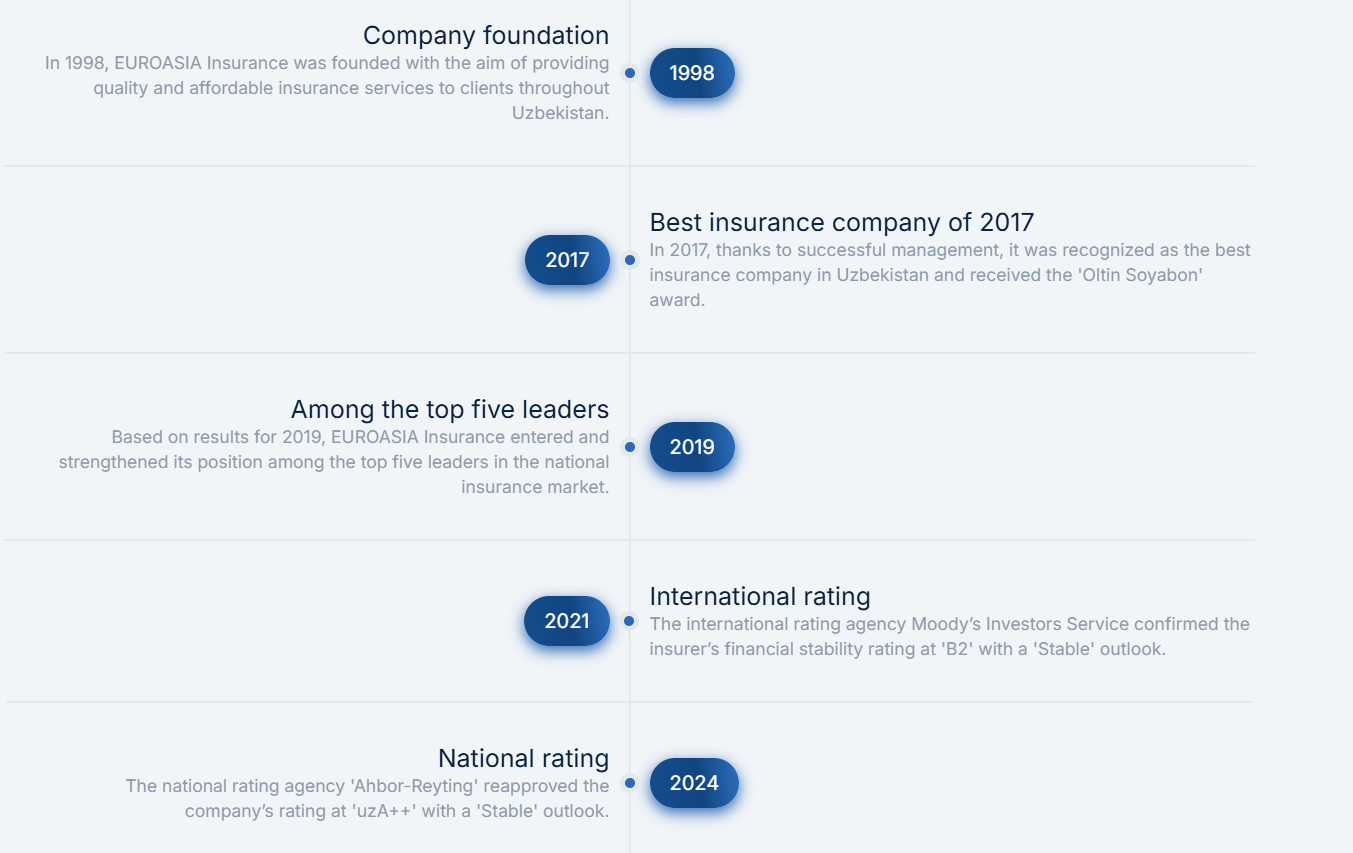Click the timeline dot beside 1998
Screen dimensions: 1353x853
tap(630, 73)
